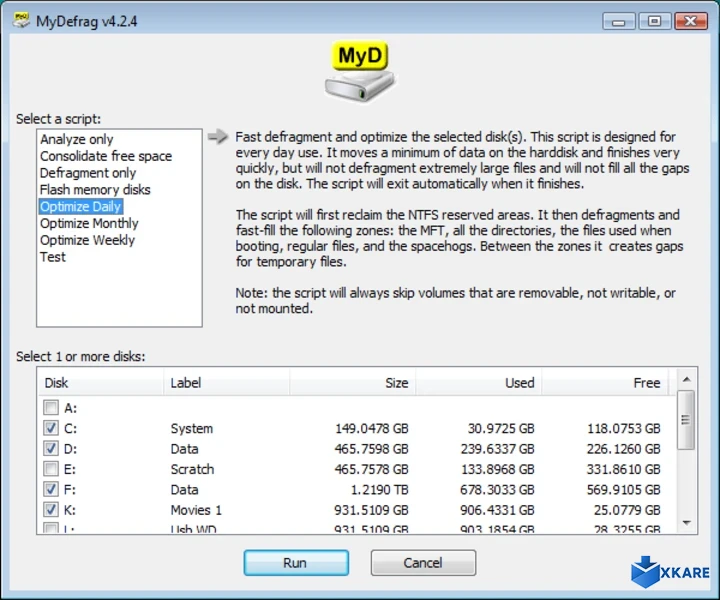
Task: Click the 149.0478 GB size value
Action: coord(371,428)
